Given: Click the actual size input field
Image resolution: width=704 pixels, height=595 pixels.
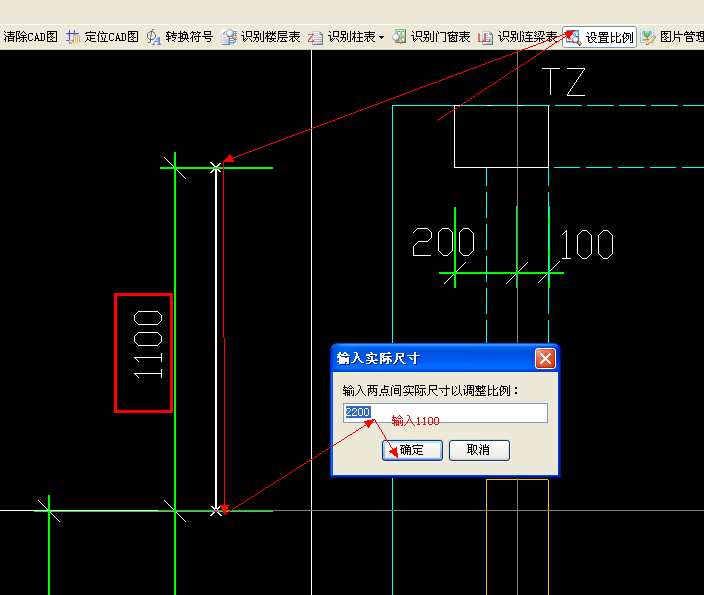Looking at the screenshot, I should click(x=445, y=413).
